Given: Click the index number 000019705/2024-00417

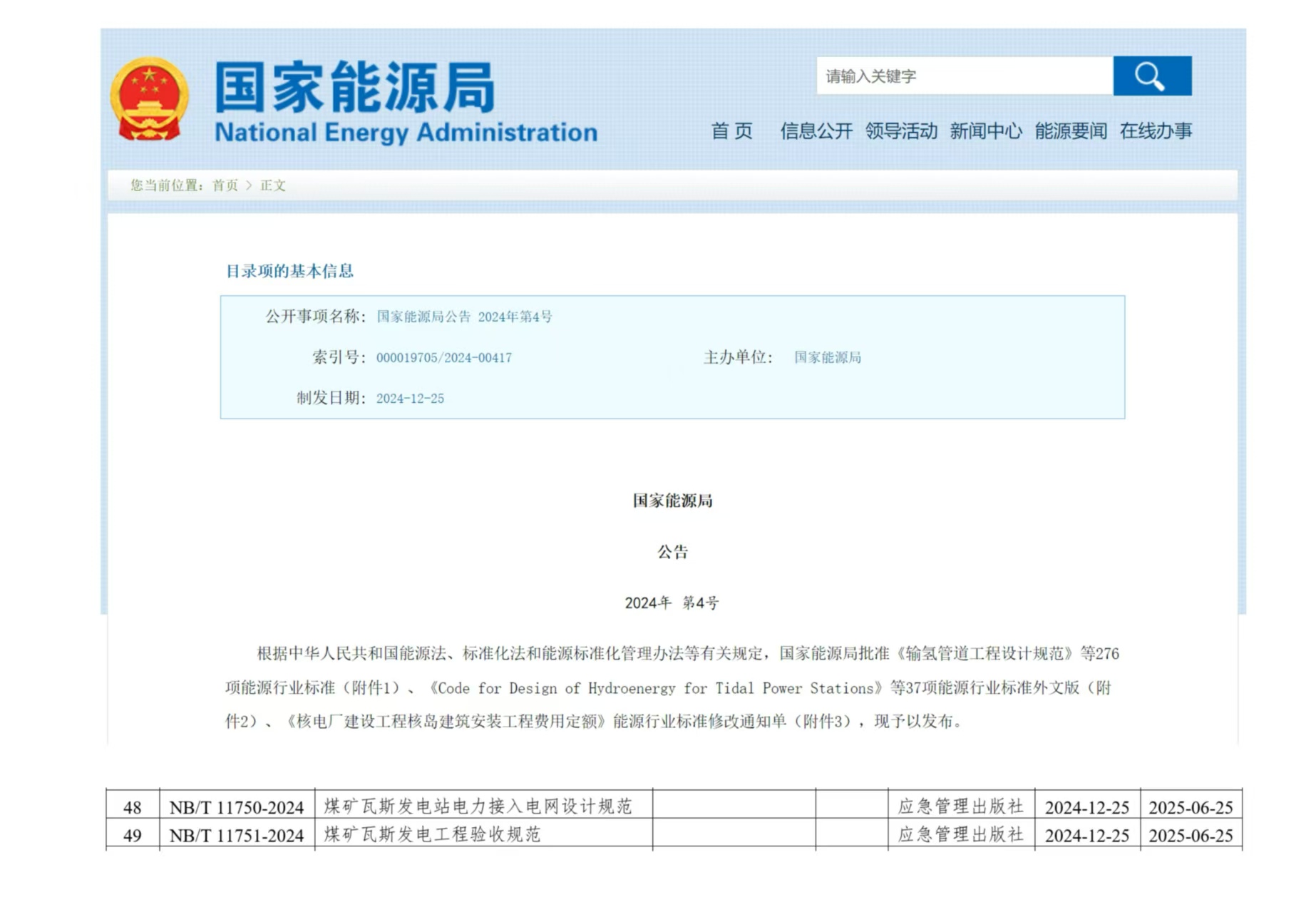Looking at the screenshot, I should click(x=443, y=358).
